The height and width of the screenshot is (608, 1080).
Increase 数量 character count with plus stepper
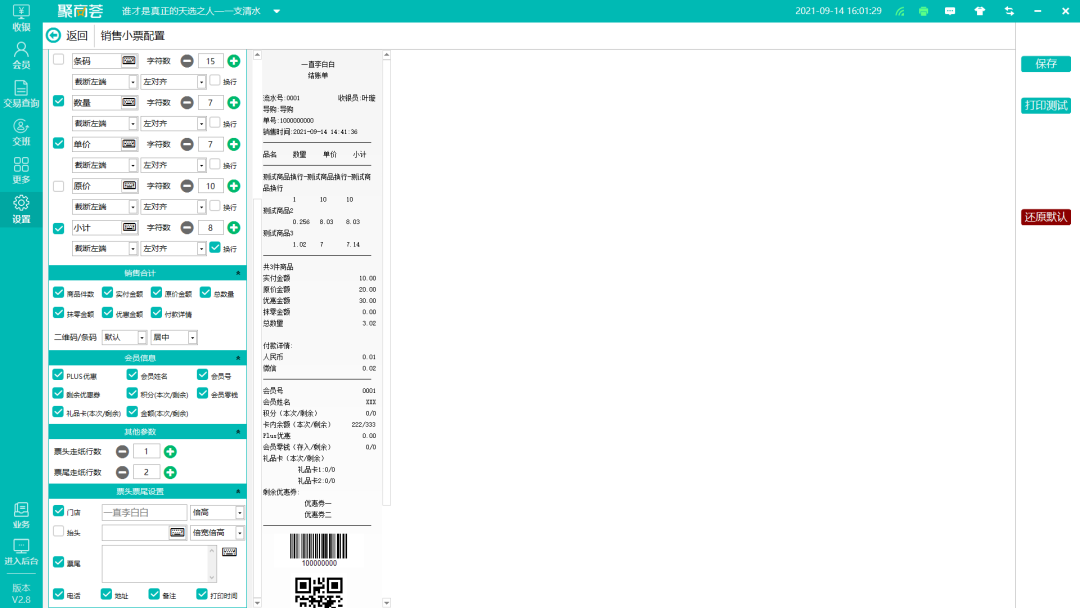[232, 102]
